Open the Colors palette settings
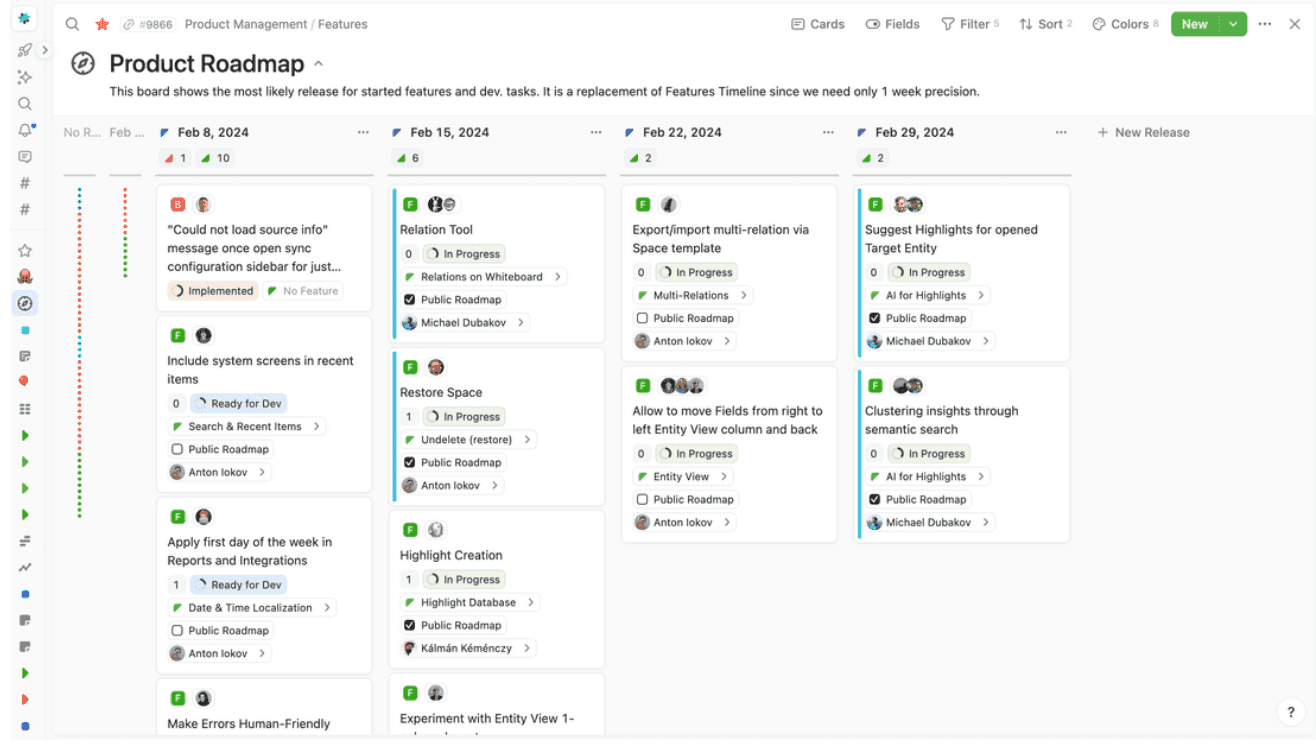The width and height of the screenshot is (1316, 744). click(1124, 23)
